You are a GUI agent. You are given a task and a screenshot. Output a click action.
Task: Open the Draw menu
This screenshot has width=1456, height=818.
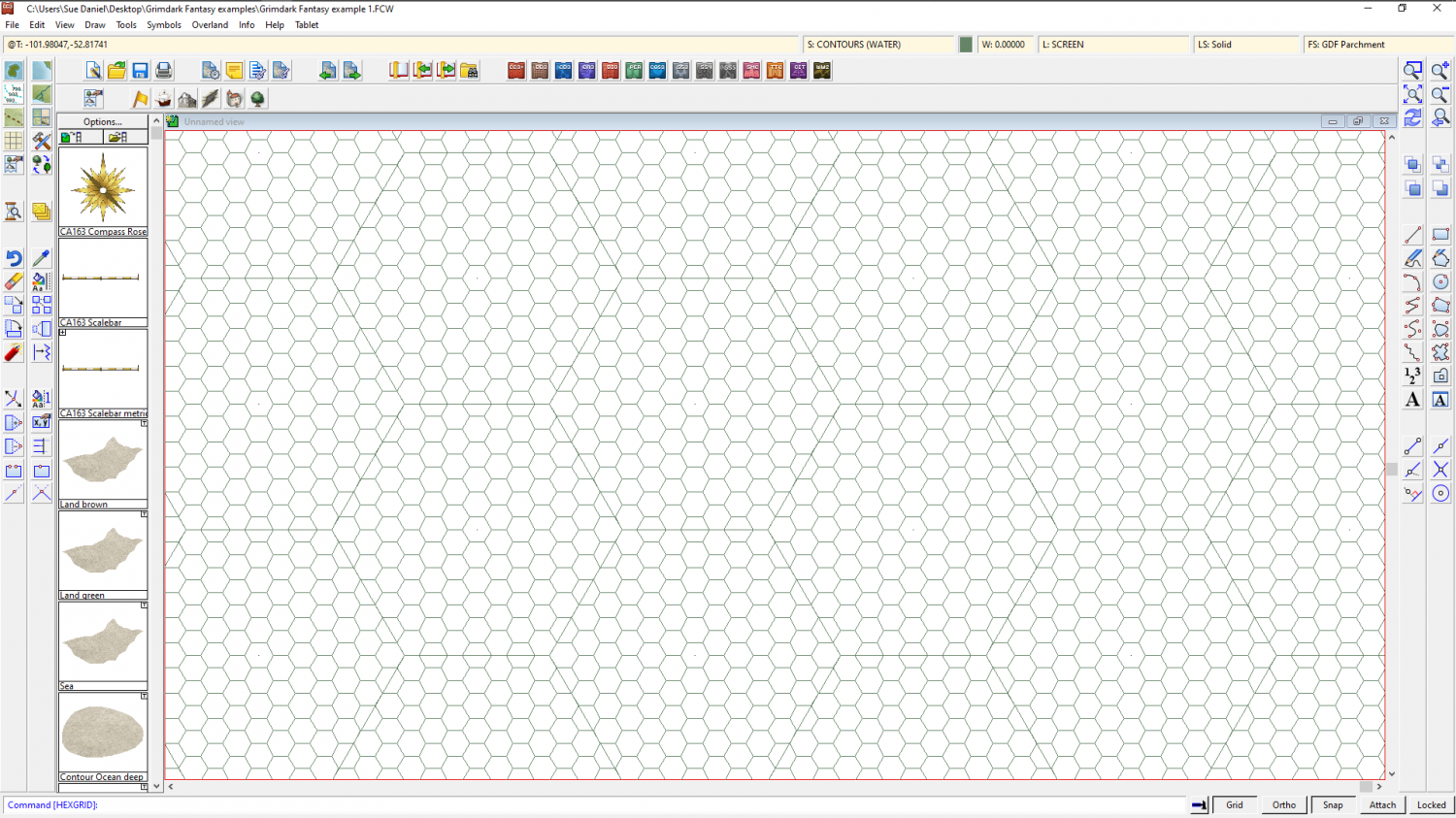(95, 25)
